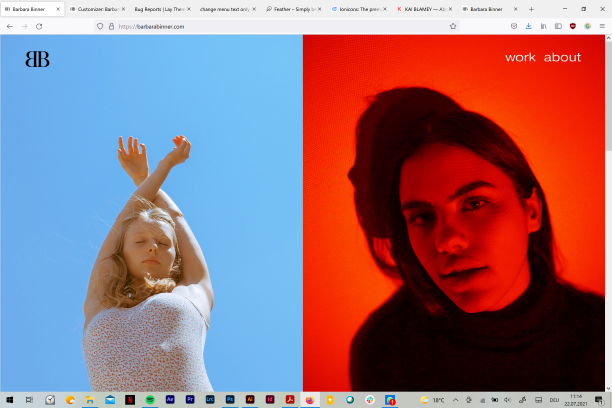Show hidden system tray icons
612x408 pixels.
pos(455,400)
